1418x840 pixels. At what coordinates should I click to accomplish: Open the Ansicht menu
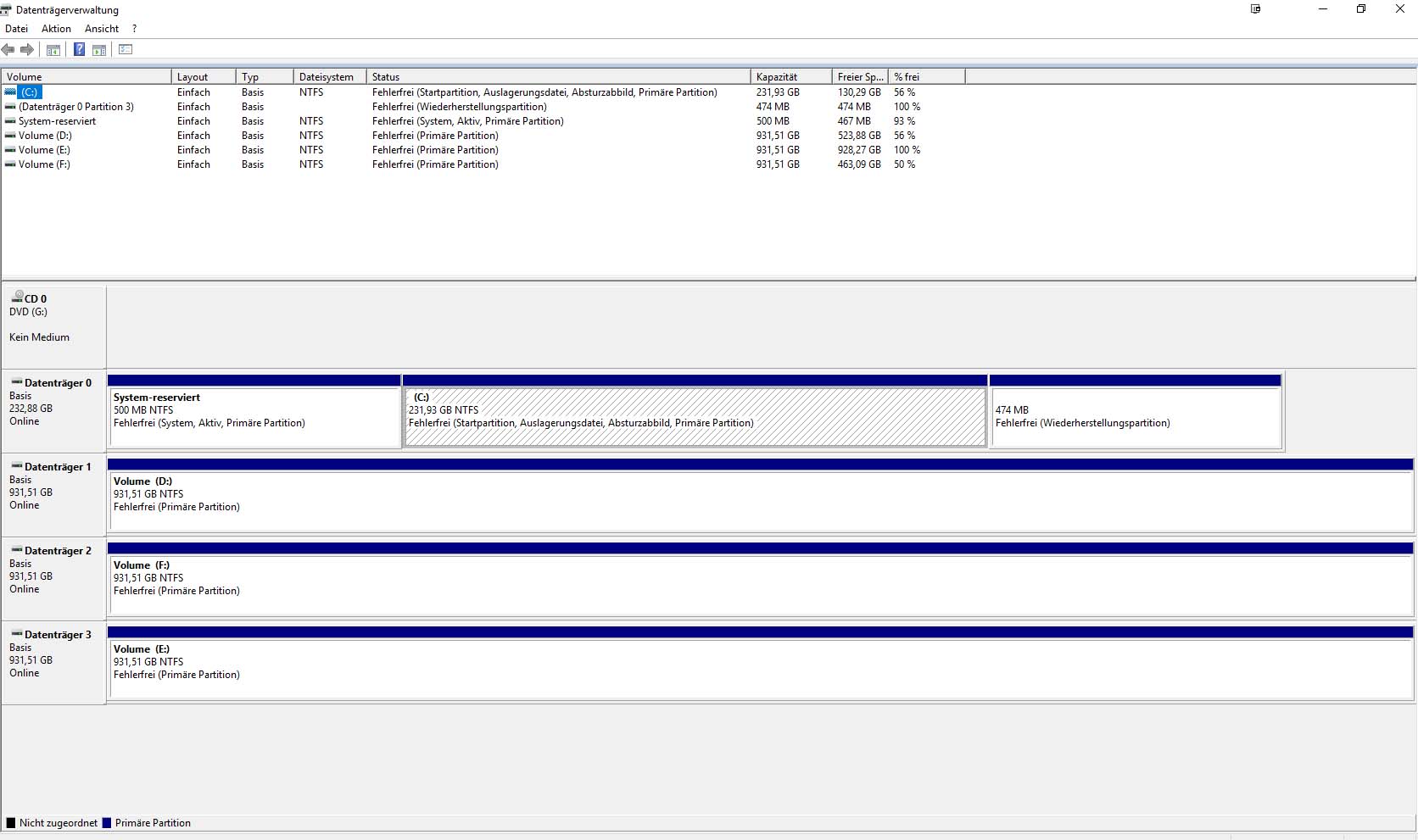click(x=102, y=29)
